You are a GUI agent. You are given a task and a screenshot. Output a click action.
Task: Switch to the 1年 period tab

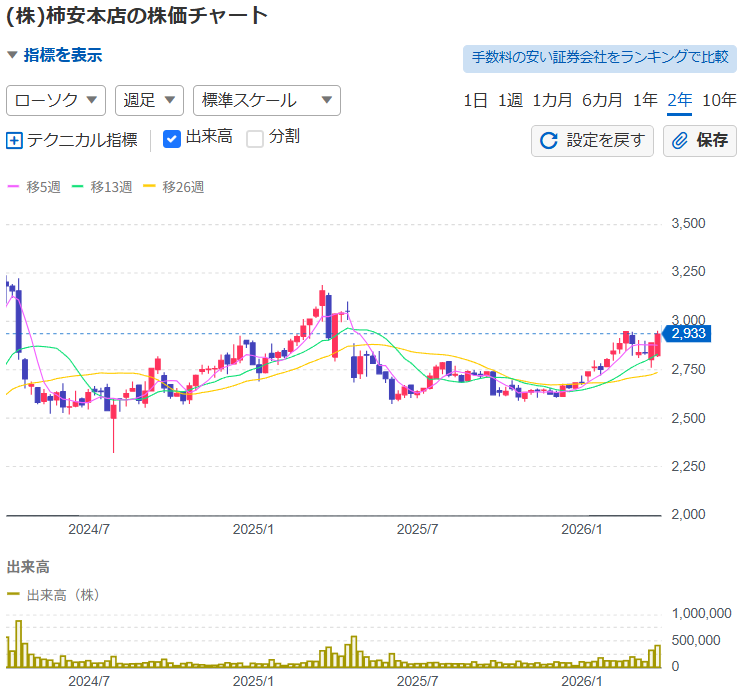click(645, 100)
